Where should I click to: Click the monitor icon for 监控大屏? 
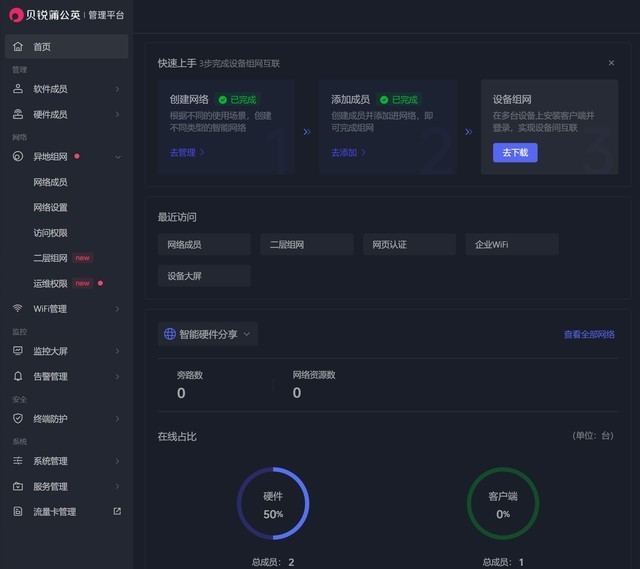(x=18, y=351)
